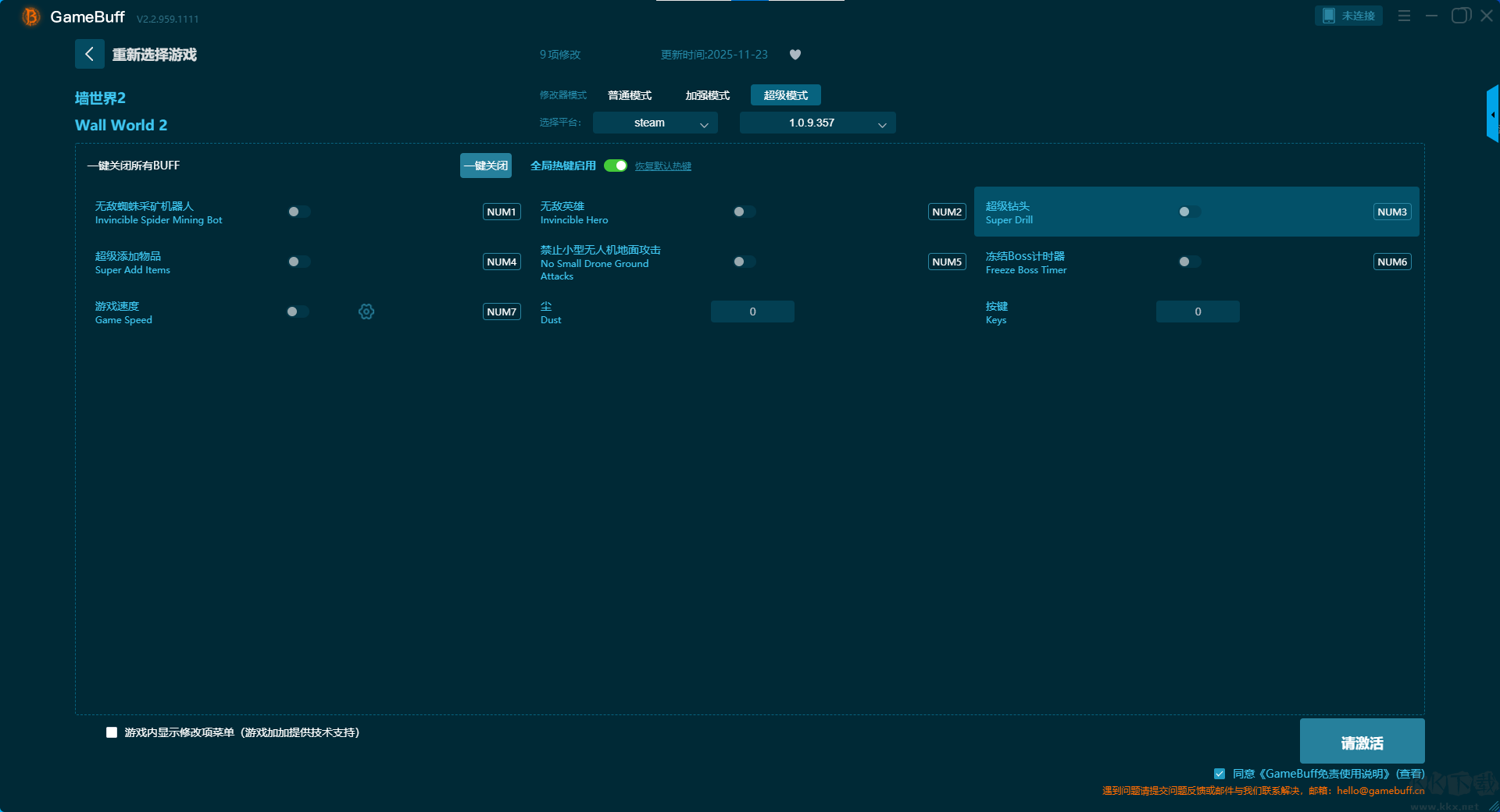Open the steam platform dropdown
Viewport: 1500px width, 812px height.
tap(655, 123)
